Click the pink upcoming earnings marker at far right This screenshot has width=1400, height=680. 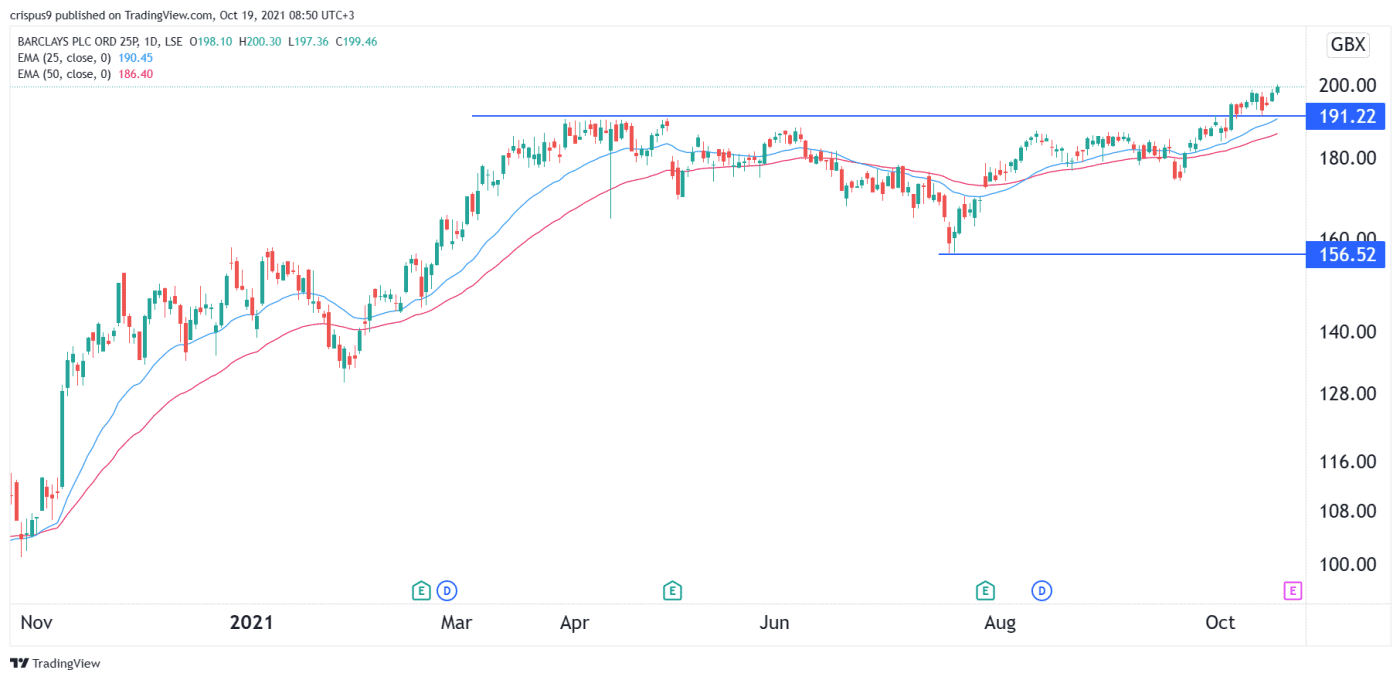(x=1292, y=590)
